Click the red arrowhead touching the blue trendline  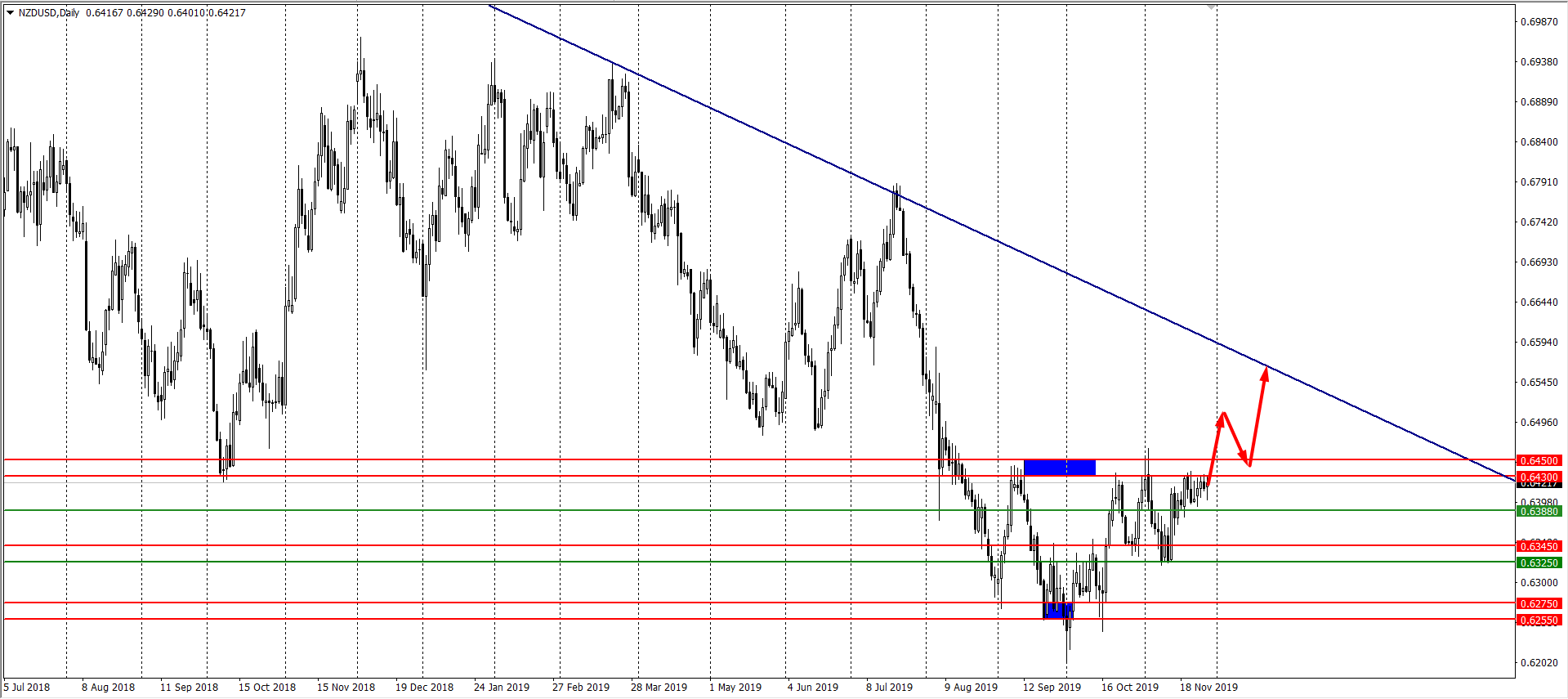(1265, 374)
